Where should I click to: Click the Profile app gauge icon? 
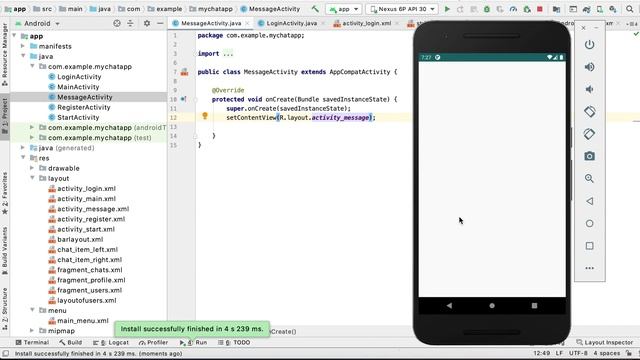513,9
